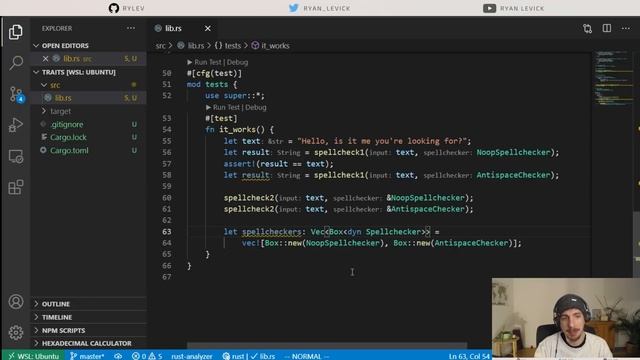Click the 'assert!' macro on line 57
Screen dimensions: 640x360
pyautogui.click(x=239, y=164)
